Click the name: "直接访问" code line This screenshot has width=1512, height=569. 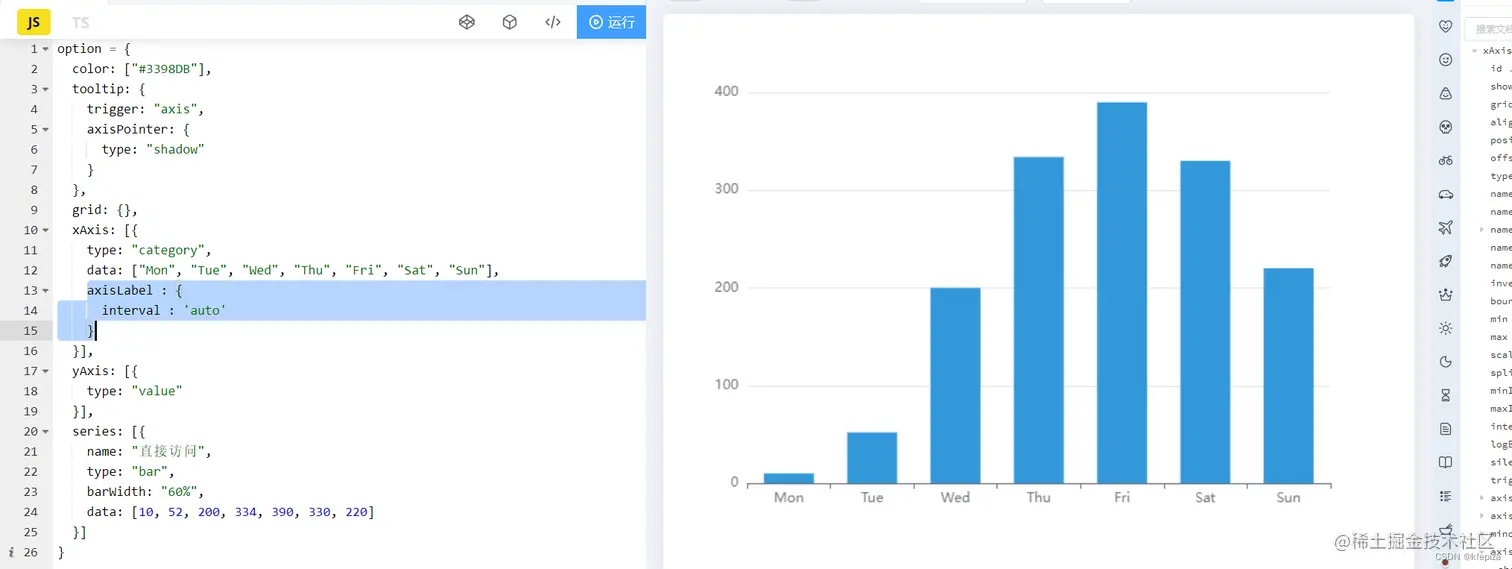point(149,451)
